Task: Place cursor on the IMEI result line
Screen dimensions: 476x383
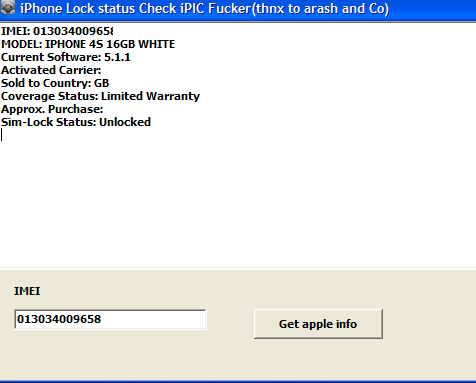Action: pos(57,31)
